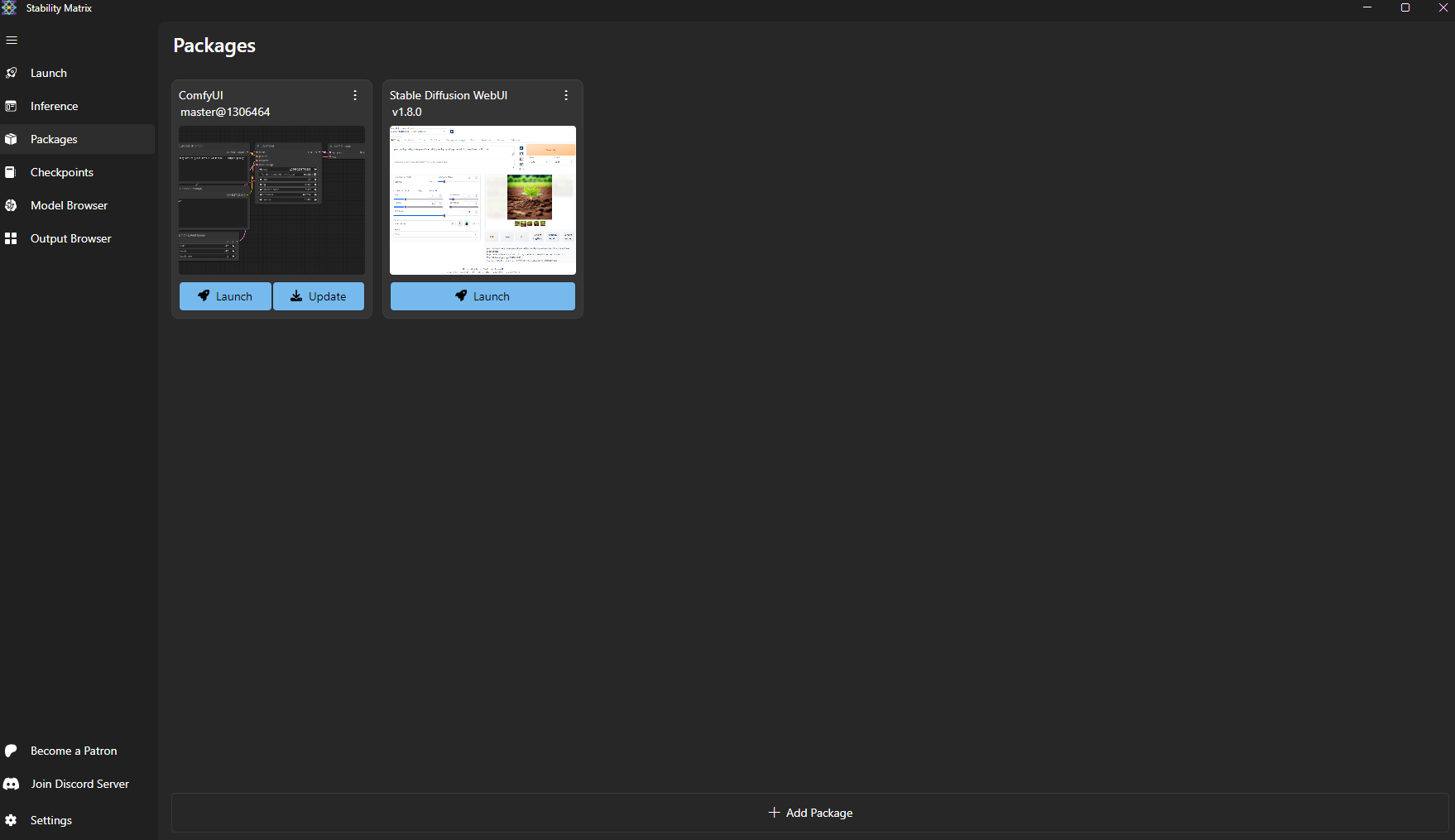Minimize the Stability Matrix window
The height and width of the screenshot is (840, 1455).
(1367, 7)
